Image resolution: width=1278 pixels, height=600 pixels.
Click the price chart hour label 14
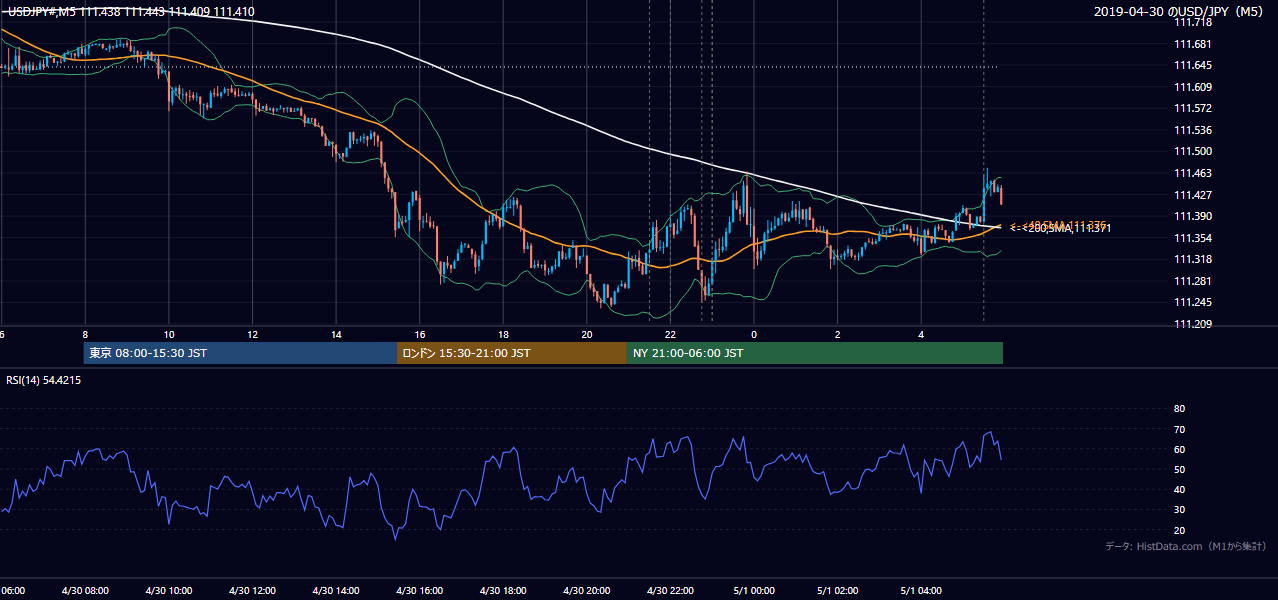point(336,335)
